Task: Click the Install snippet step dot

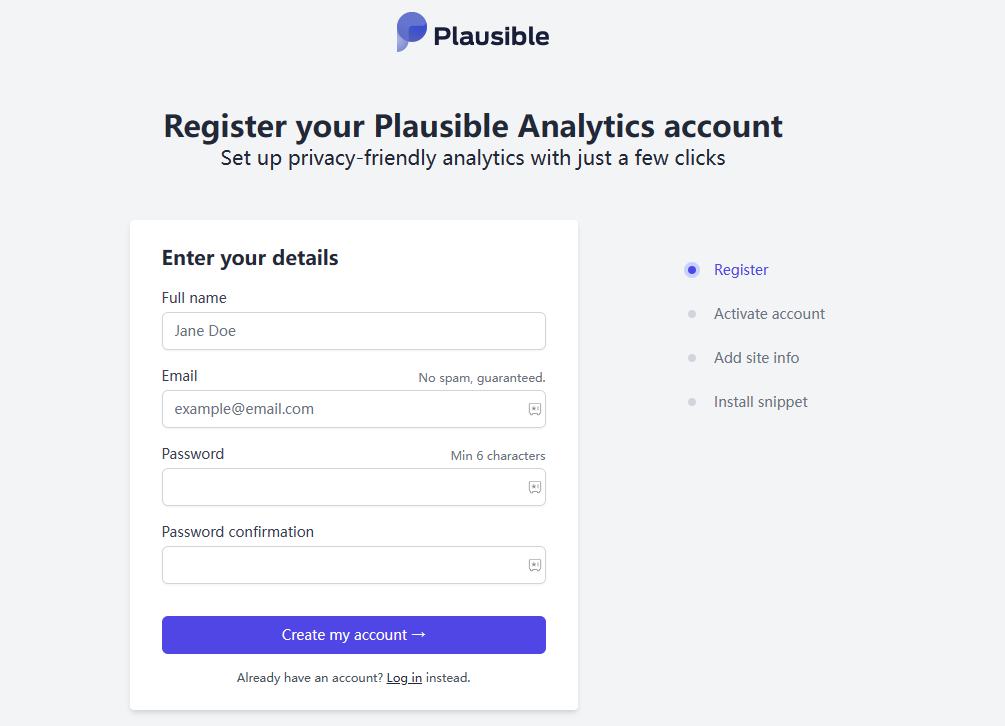Action: click(x=692, y=402)
